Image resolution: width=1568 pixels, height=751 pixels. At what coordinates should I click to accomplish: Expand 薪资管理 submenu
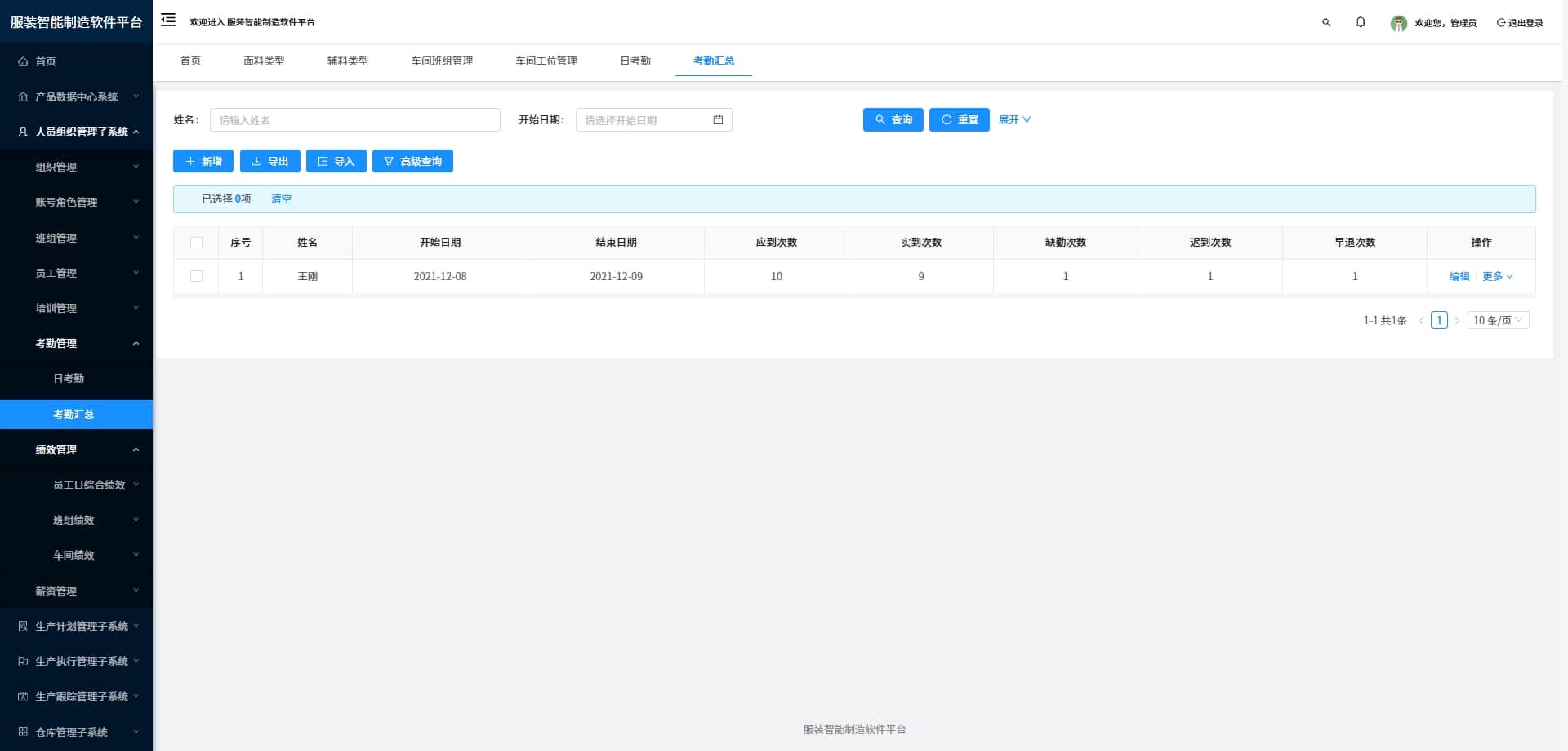76,591
